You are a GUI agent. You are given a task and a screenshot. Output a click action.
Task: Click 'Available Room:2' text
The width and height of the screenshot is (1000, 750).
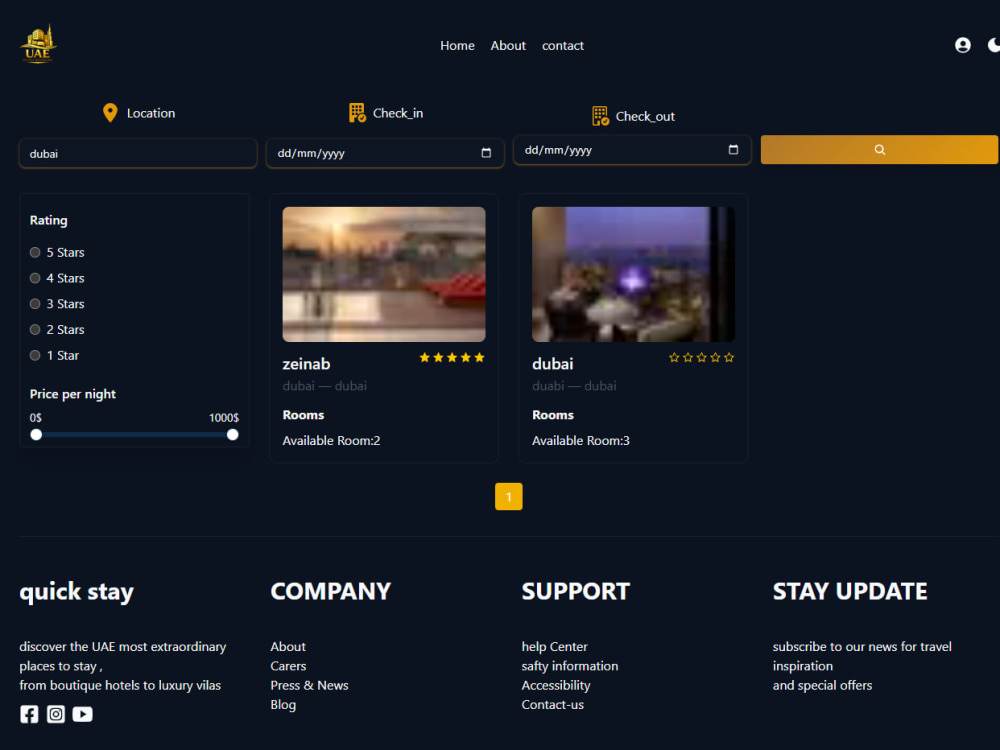pyautogui.click(x=331, y=441)
